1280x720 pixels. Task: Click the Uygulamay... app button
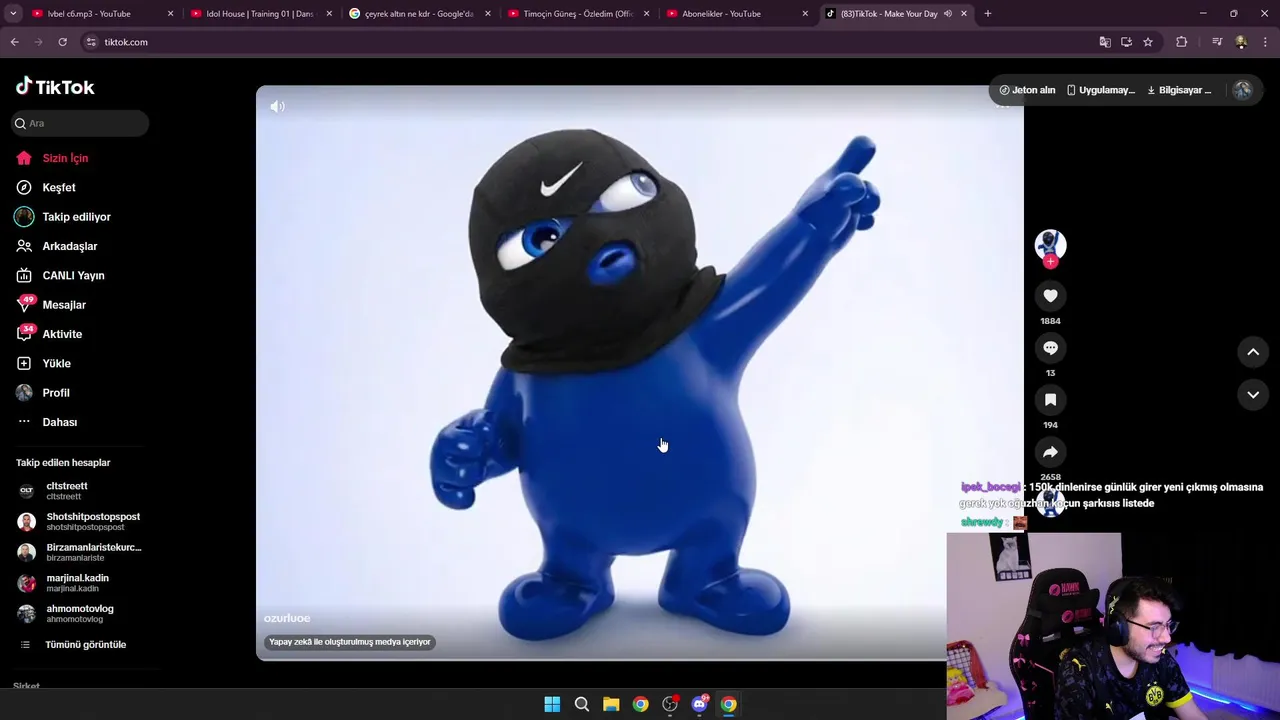tap(1100, 90)
